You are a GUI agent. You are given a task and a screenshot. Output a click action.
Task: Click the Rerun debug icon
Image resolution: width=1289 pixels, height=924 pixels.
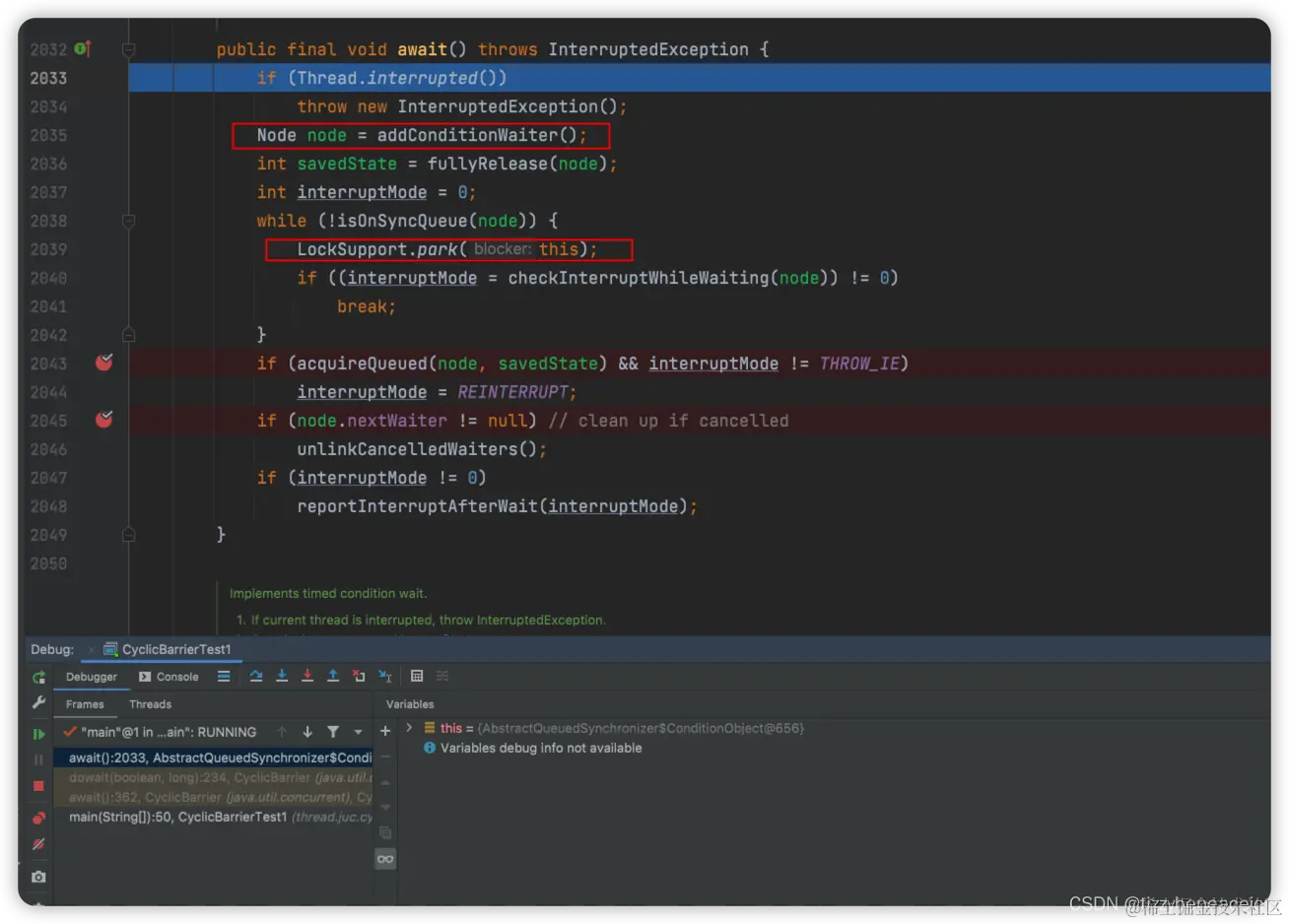(x=38, y=677)
